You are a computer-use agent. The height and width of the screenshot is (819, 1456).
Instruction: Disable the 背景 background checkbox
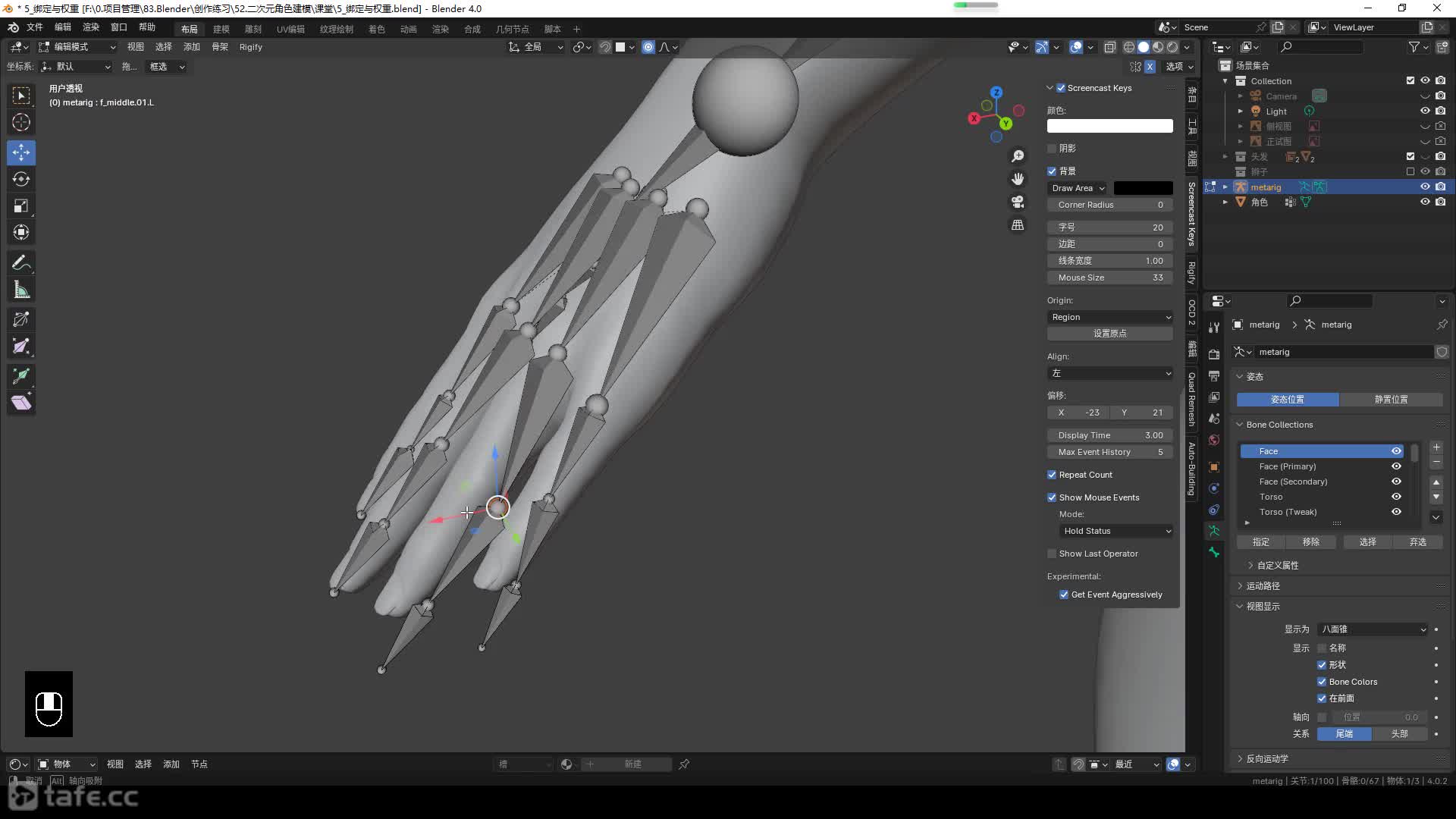tap(1052, 171)
